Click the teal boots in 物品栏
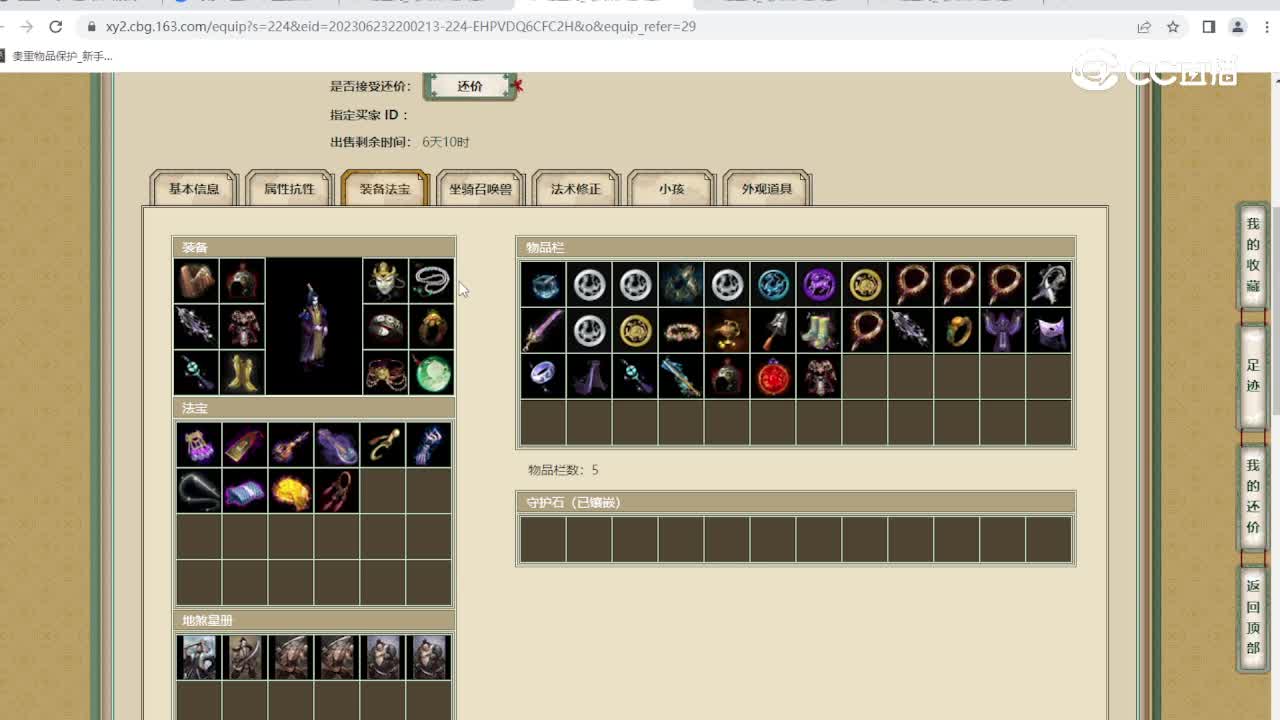The height and width of the screenshot is (720, 1280). [819, 331]
